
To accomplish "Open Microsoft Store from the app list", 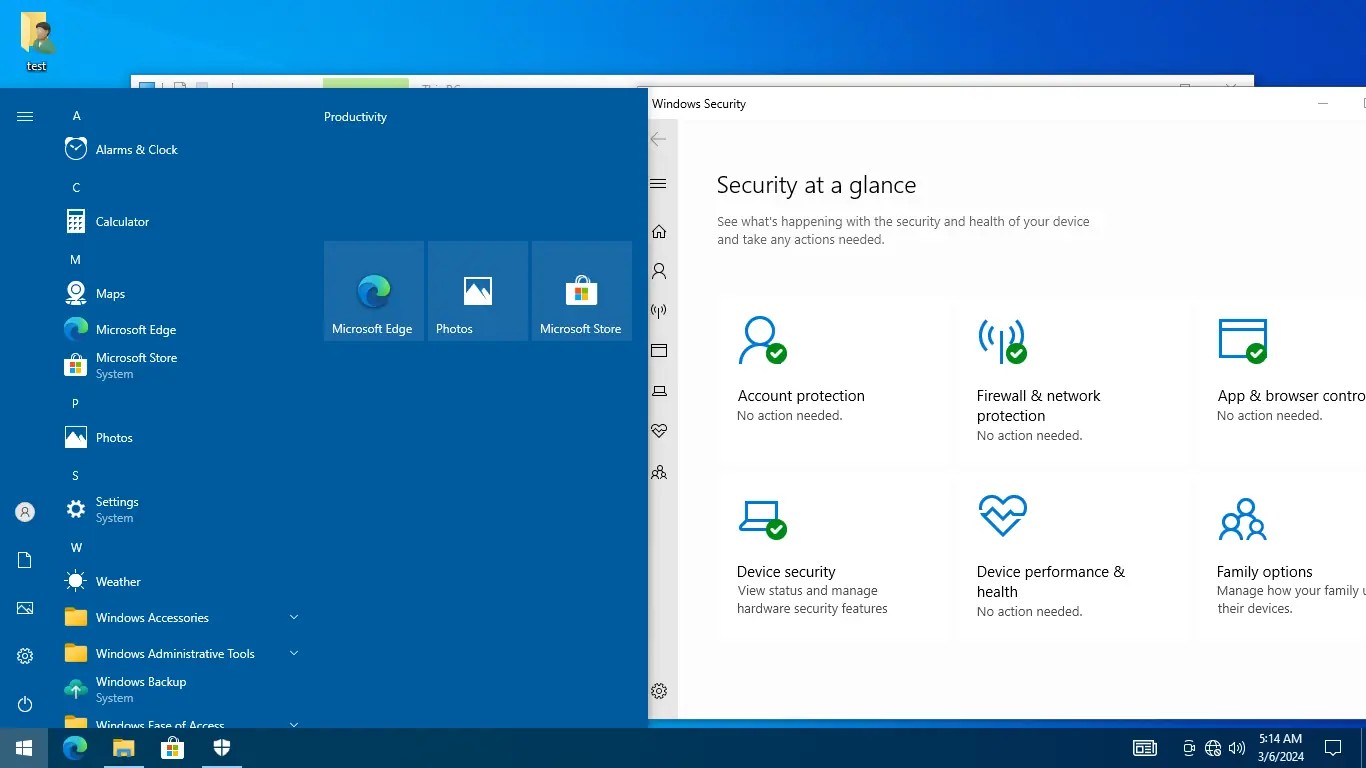I will 180,366.
